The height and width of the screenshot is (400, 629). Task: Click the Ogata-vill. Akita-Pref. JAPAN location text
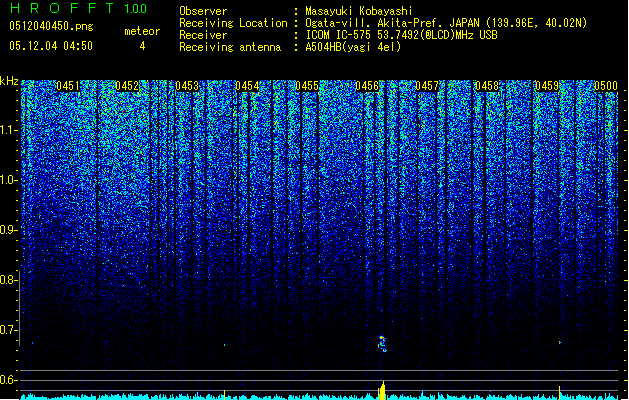446,23
